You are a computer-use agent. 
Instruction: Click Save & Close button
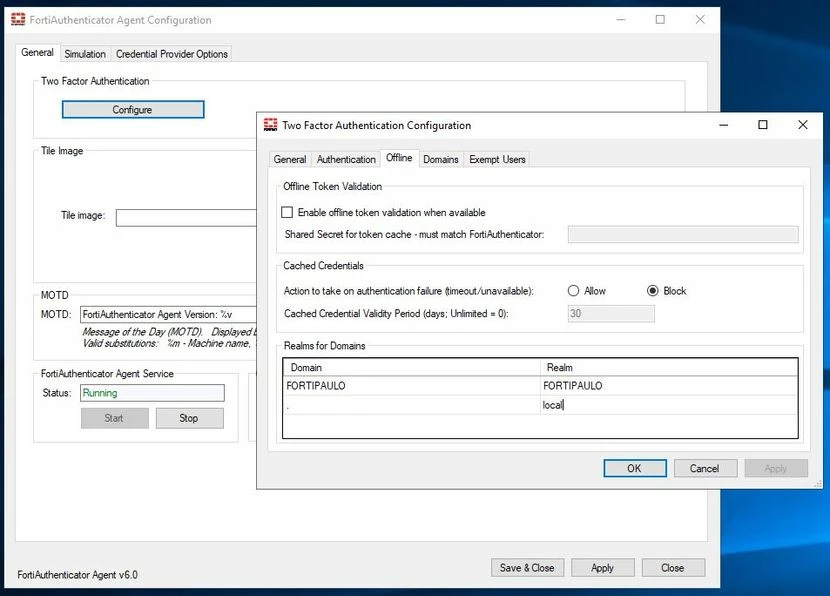527,568
